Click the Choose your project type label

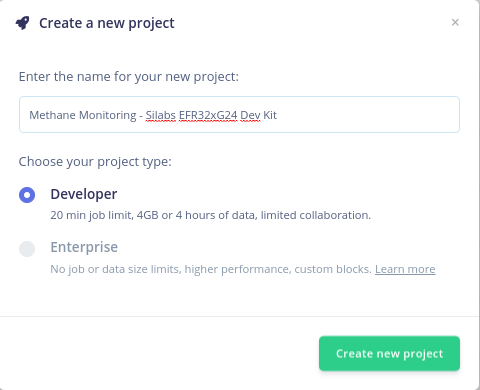[95, 162]
